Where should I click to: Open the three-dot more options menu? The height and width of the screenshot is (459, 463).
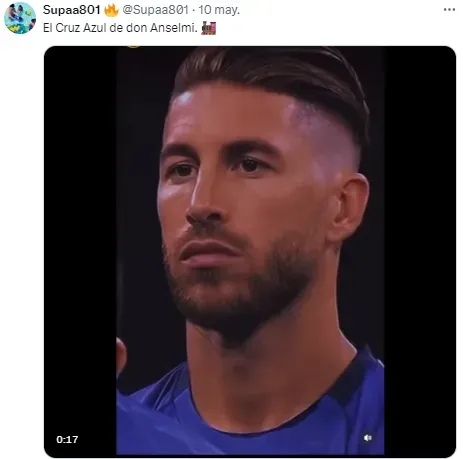[x=449, y=10]
